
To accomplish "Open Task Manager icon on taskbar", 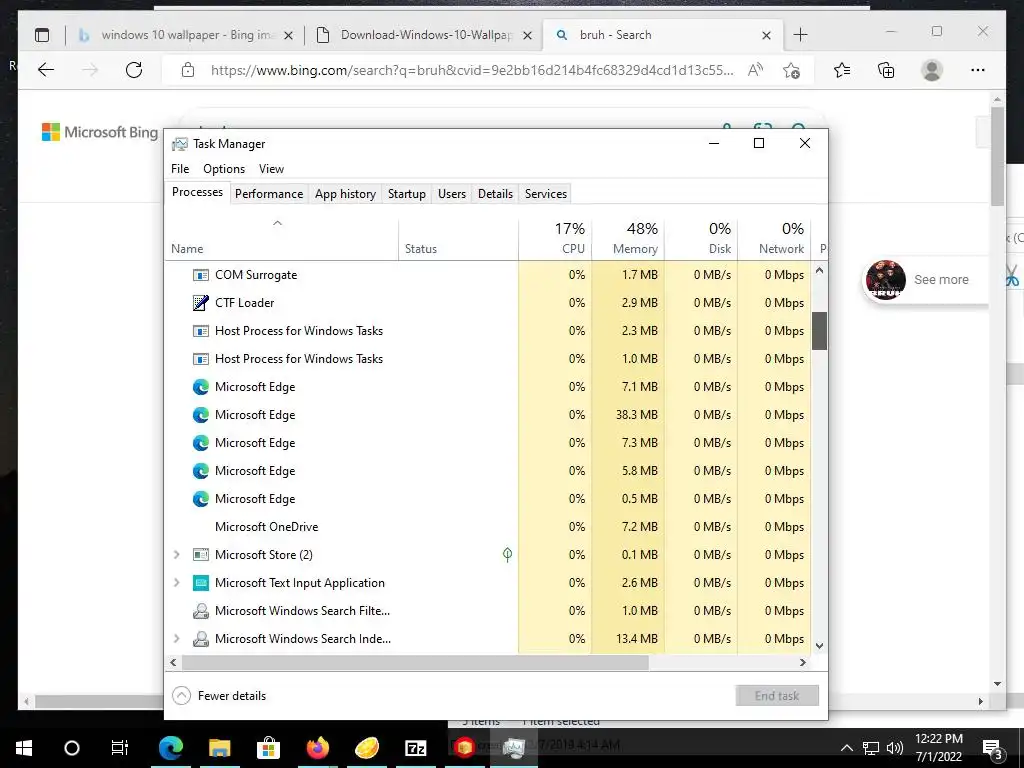I will [x=513, y=748].
